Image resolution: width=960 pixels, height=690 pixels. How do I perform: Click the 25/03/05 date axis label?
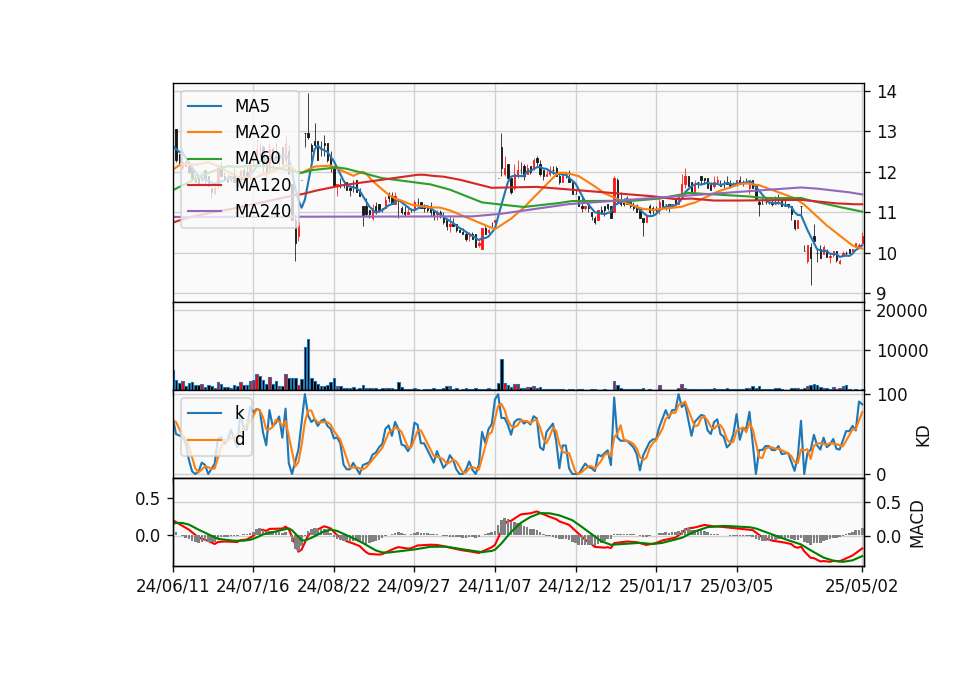point(737,586)
